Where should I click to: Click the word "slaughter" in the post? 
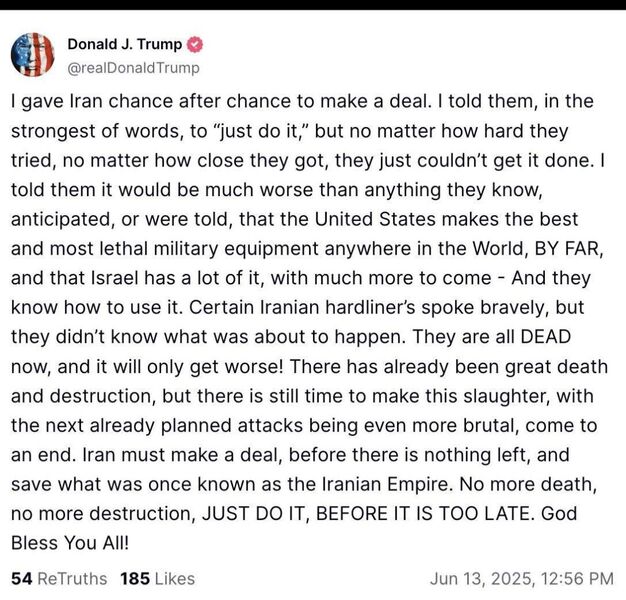tap(507, 396)
